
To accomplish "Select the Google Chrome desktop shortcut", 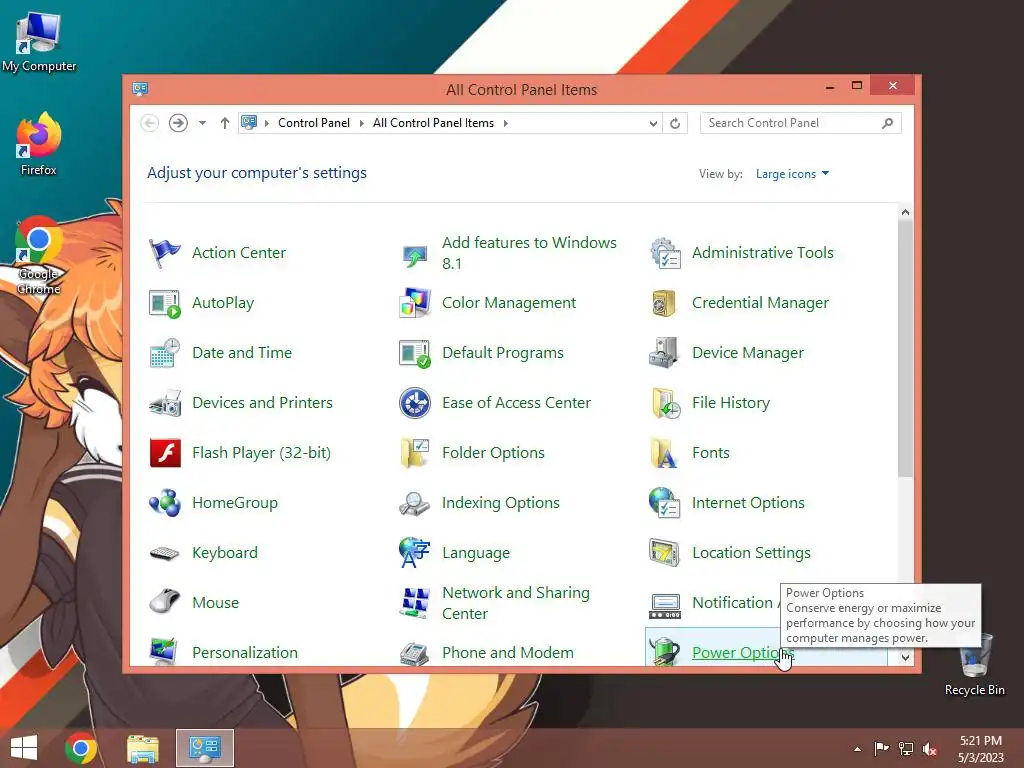I will (x=39, y=255).
